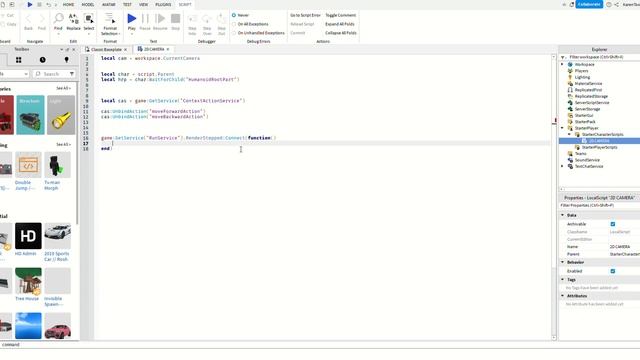This screenshot has width=640, height=360.
Task: Open the TEST ribbon tab
Action: [127, 4]
